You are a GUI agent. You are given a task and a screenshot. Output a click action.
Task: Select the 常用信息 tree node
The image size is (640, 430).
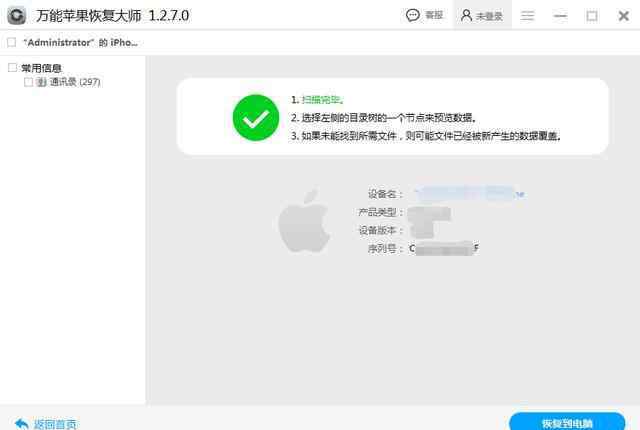click(x=41, y=68)
